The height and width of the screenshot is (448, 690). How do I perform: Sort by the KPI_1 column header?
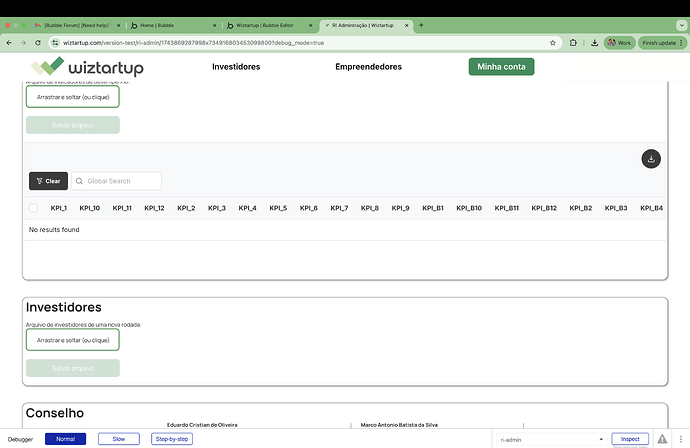(x=59, y=208)
